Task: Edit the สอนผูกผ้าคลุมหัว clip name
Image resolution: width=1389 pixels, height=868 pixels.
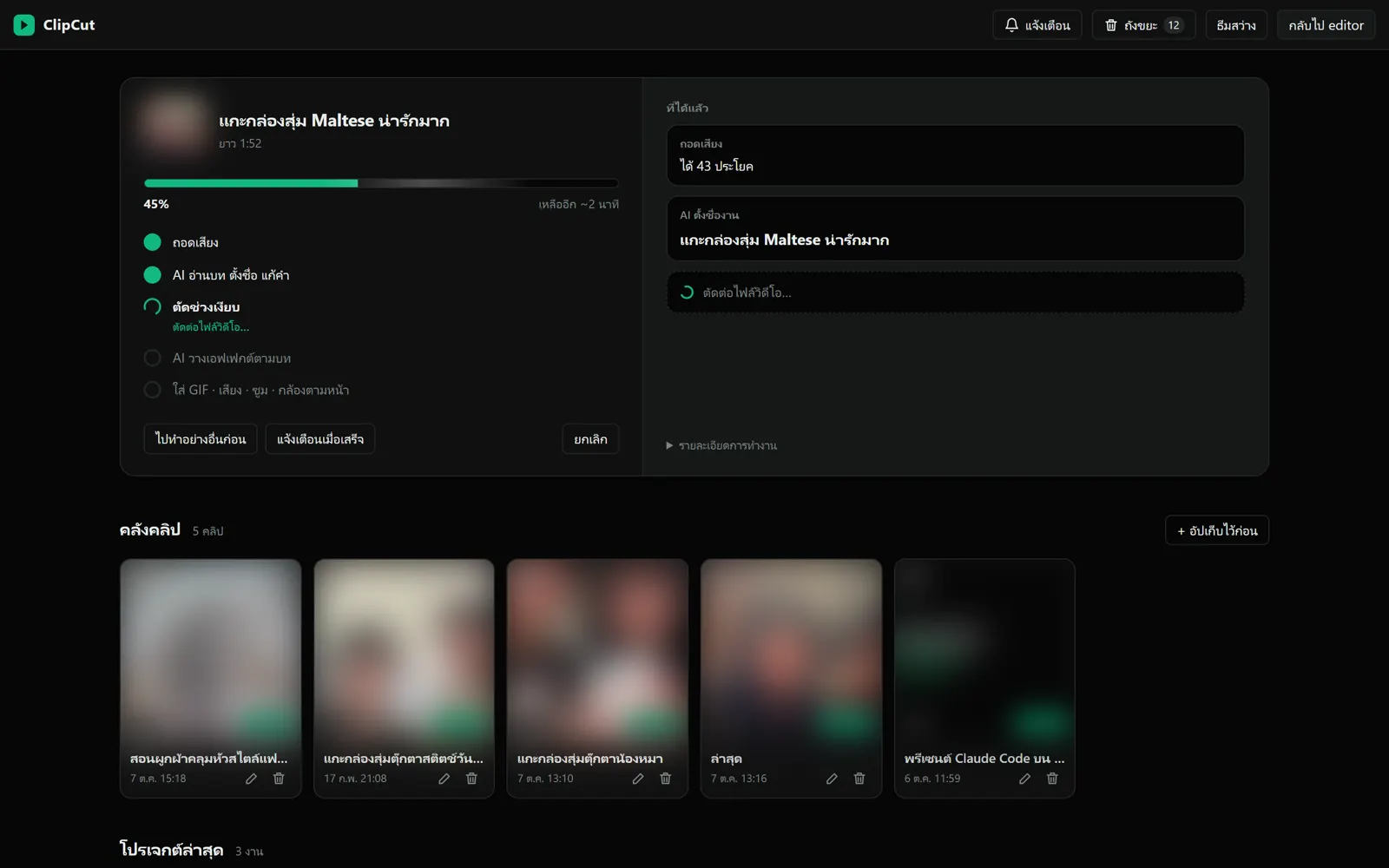Action: (251, 779)
